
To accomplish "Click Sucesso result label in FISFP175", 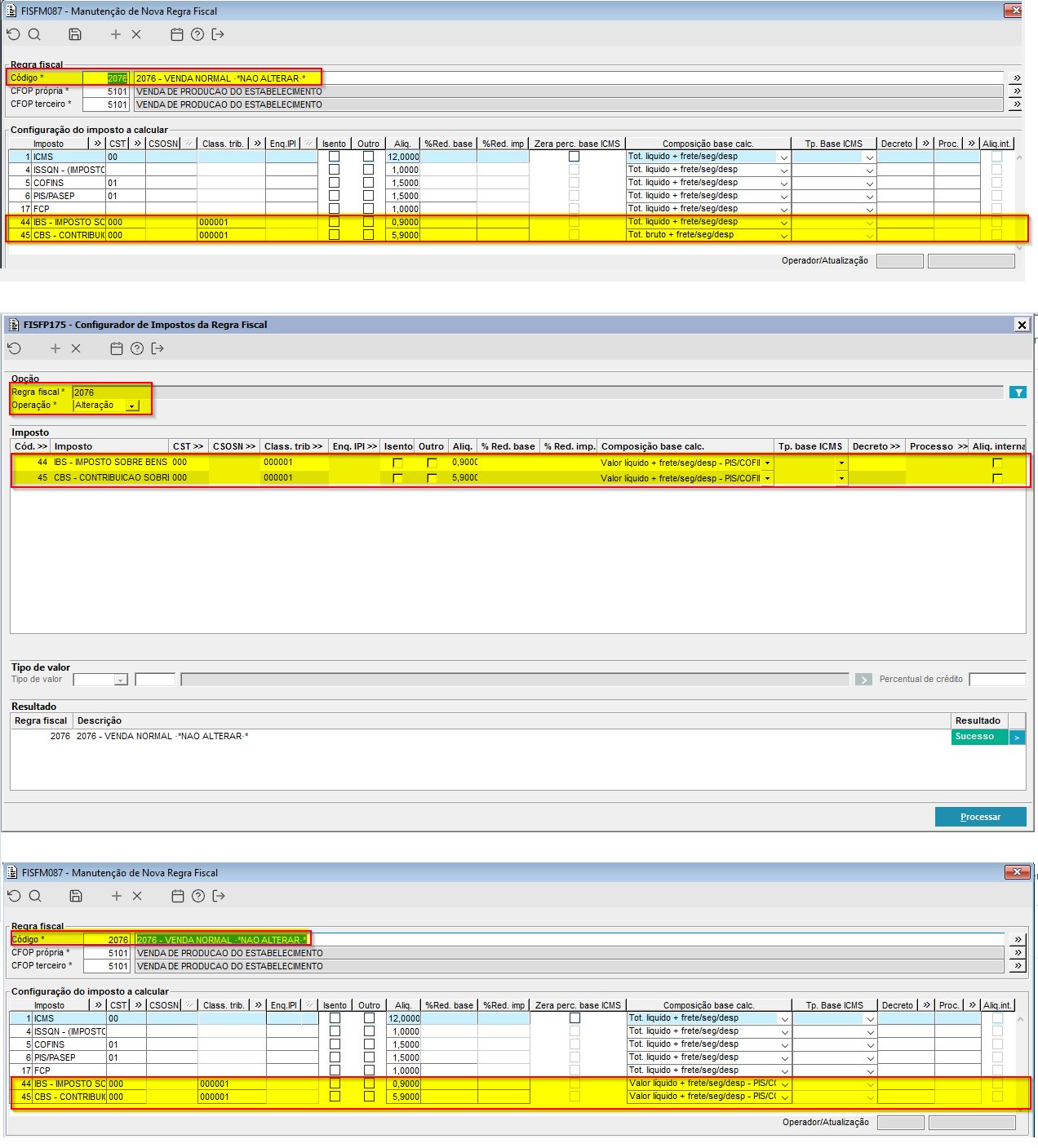I will (x=979, y=737).
